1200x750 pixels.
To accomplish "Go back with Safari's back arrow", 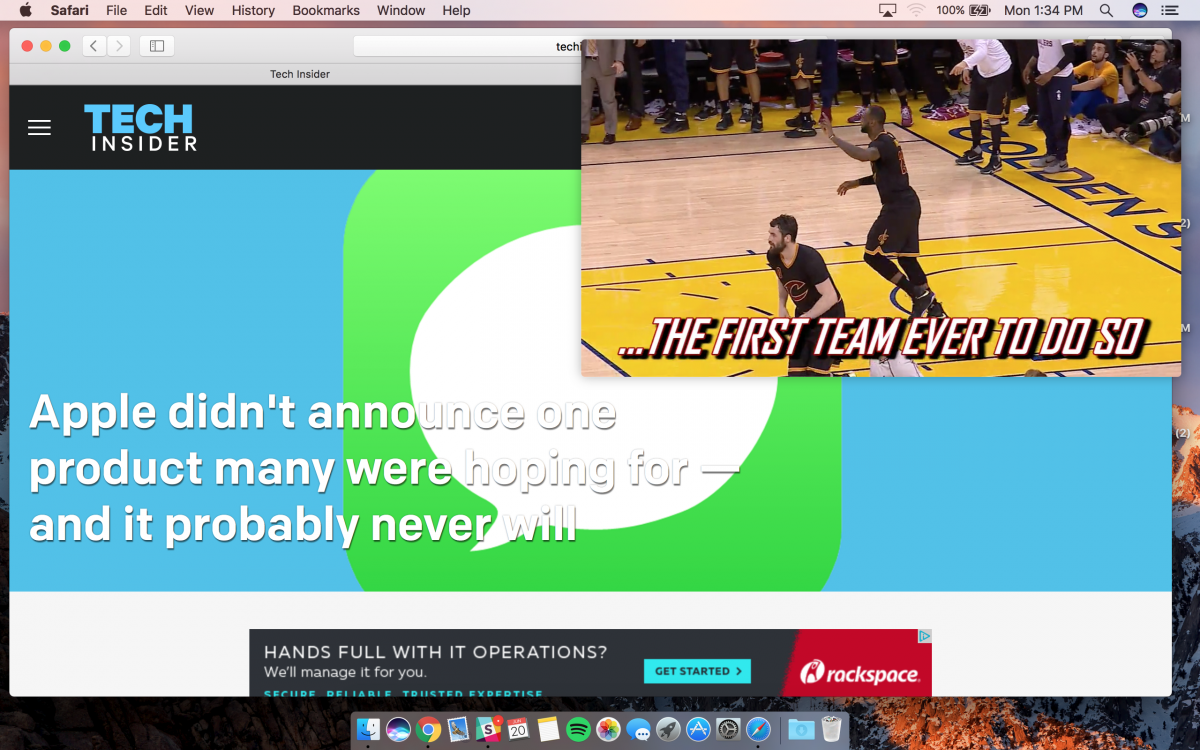I will coord(94,46).
